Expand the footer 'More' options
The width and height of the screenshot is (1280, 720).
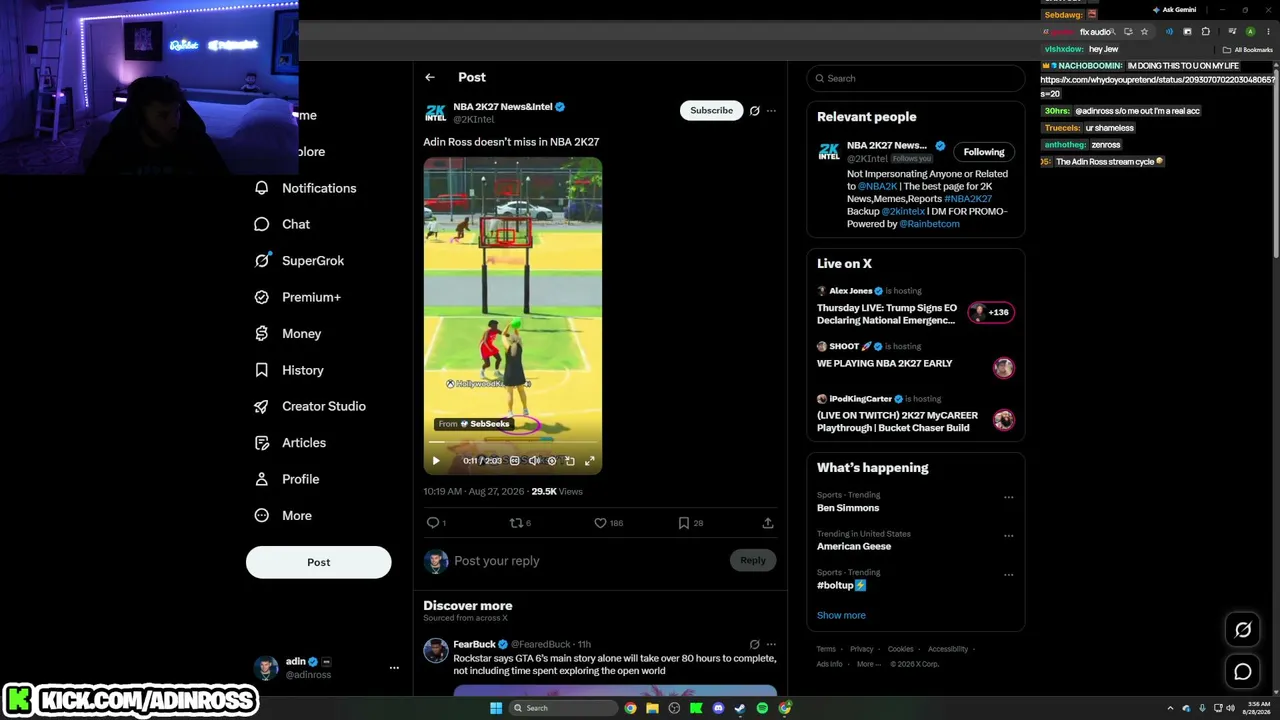pyautogui.click(x=867, y=664)
